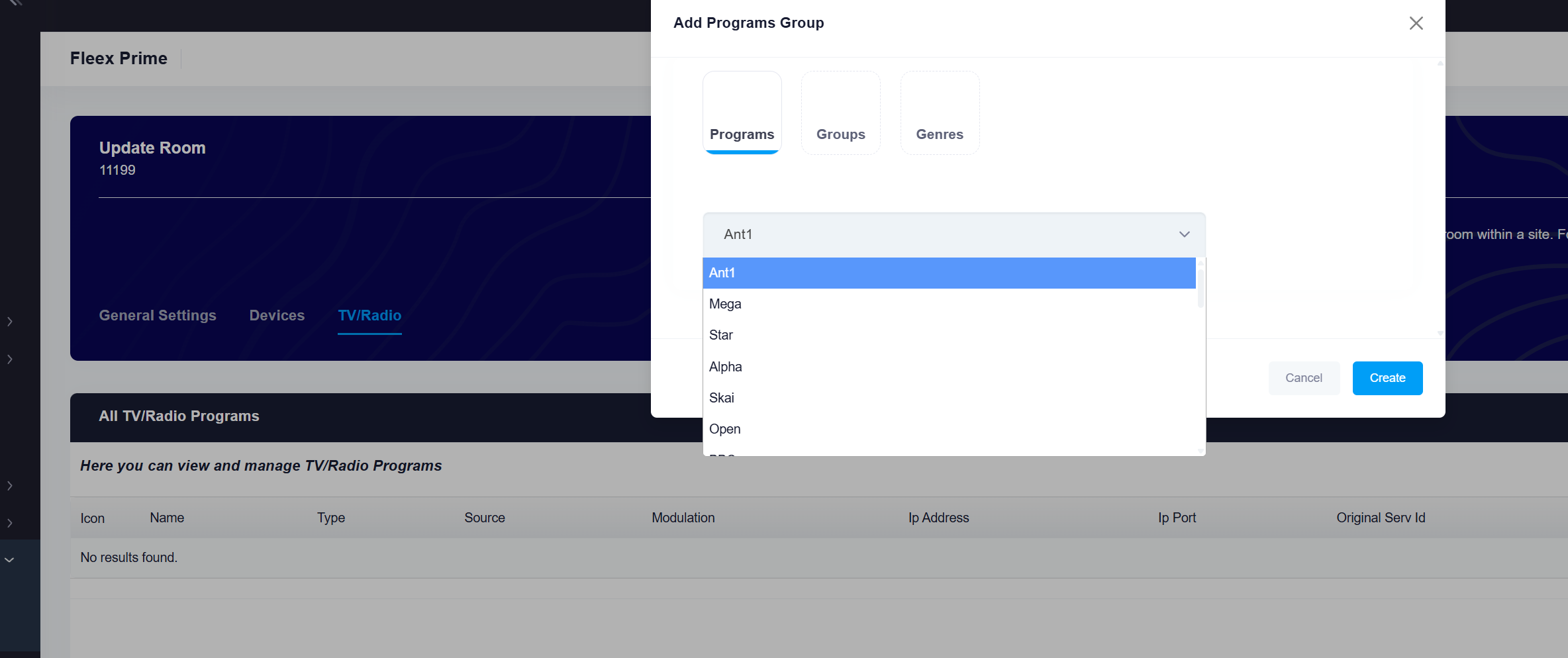Pick the Alpha option in dropdown

pos(725,367)
